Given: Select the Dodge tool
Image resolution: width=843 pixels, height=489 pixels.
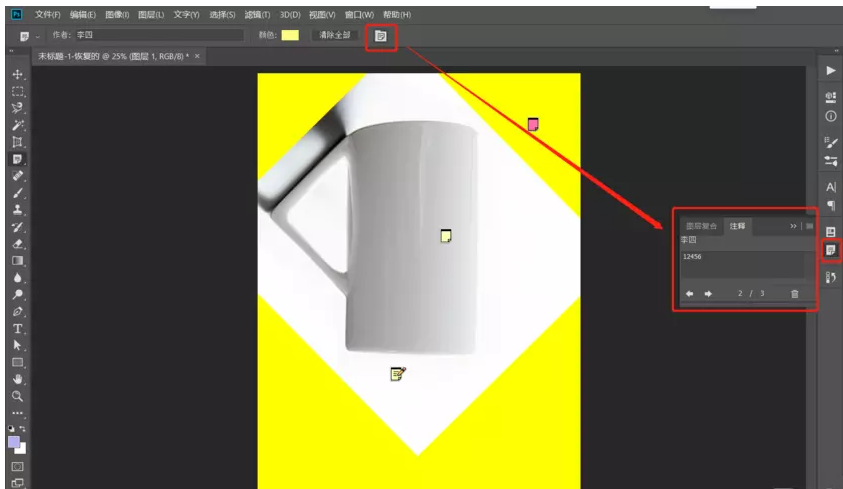Looking at the screenshot, I should [x=17, y=294].
